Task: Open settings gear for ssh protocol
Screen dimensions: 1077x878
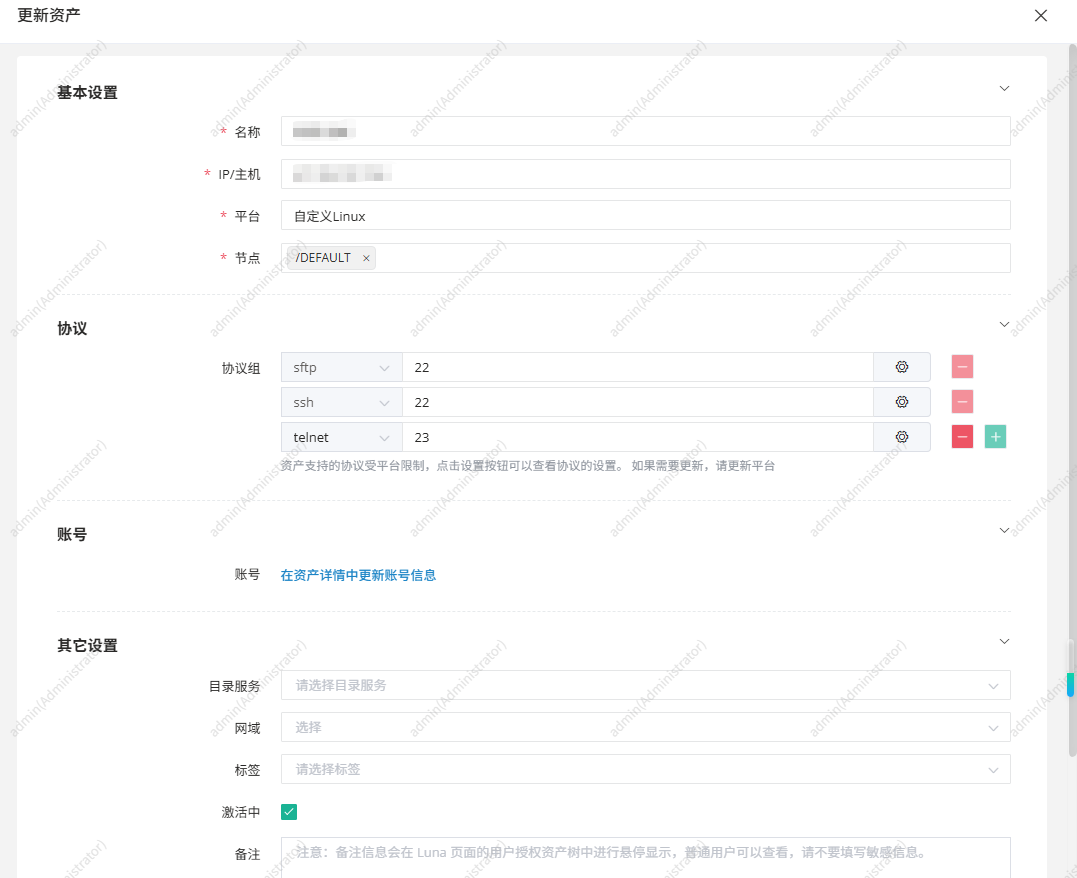Action: pyautogui.click(x=901, y=402)
